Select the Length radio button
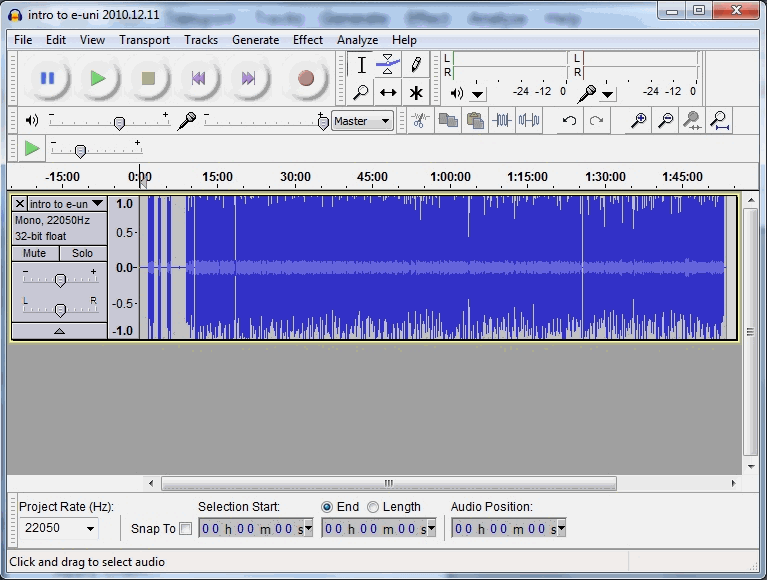Viewport: 767px width, 580px height. click(x=373, y=507)
